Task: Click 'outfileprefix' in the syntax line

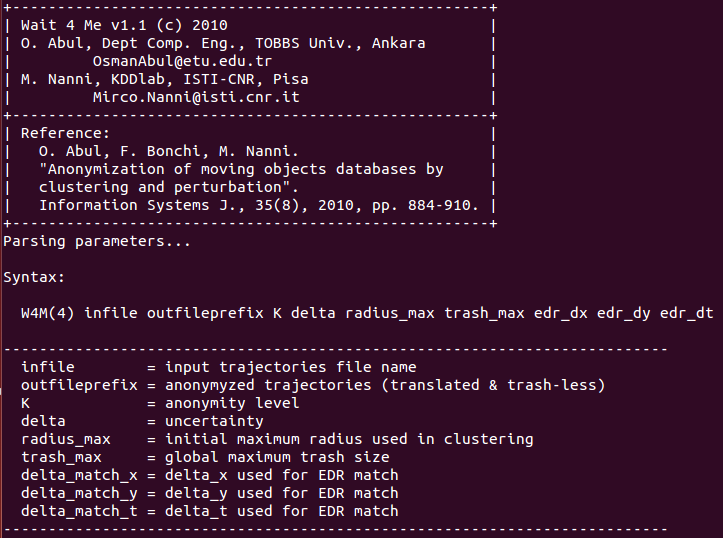Action: pos(205,313)
